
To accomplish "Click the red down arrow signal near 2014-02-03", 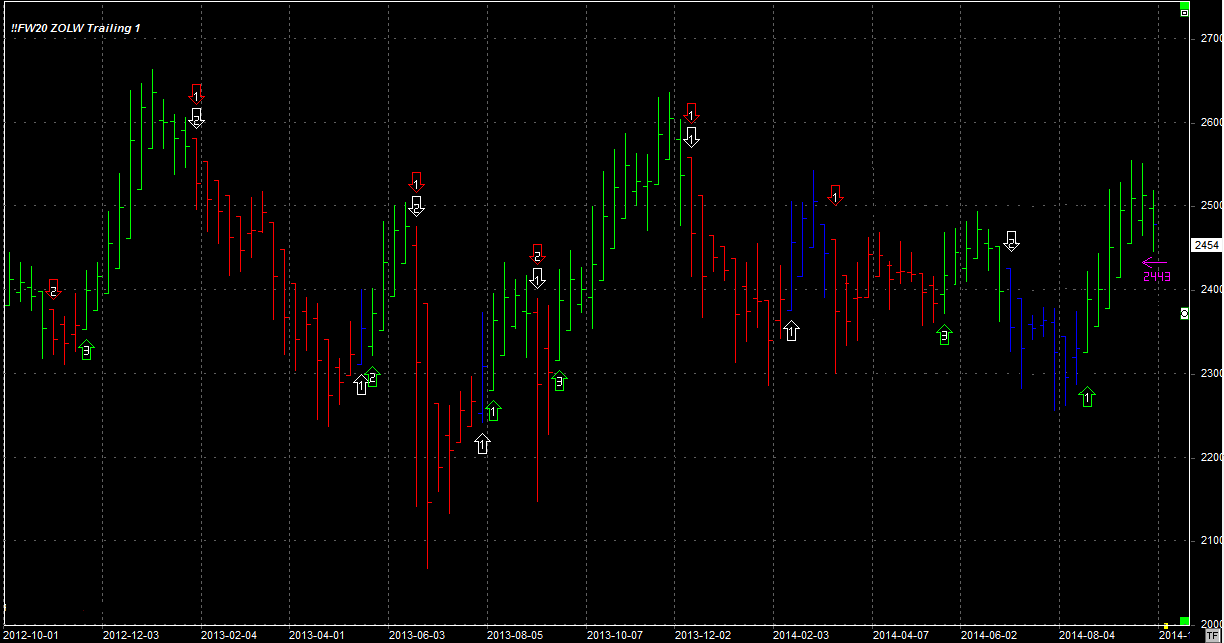I will tap(835, 196).
